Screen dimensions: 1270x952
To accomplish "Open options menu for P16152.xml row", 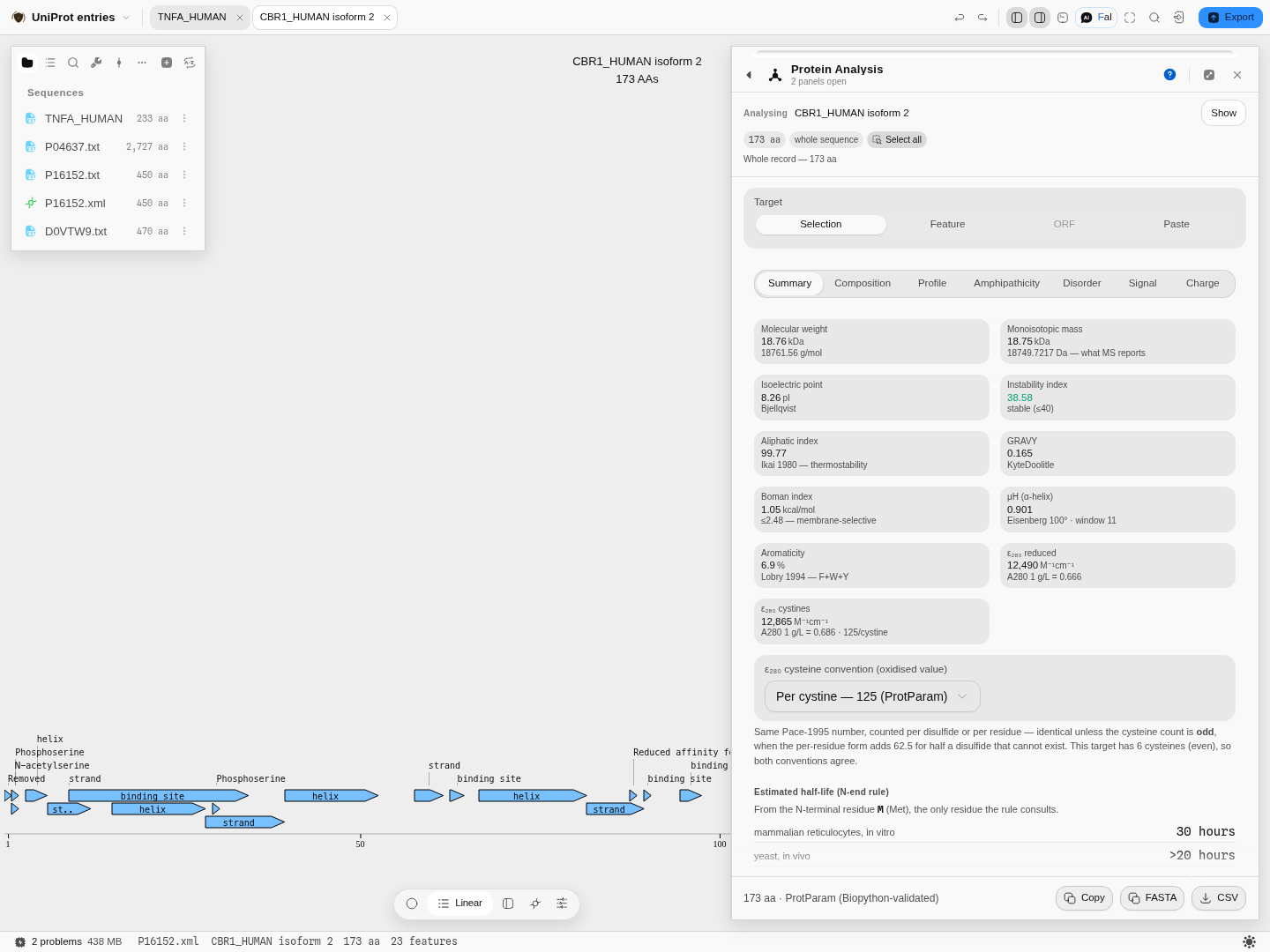I will pos(184,203).
